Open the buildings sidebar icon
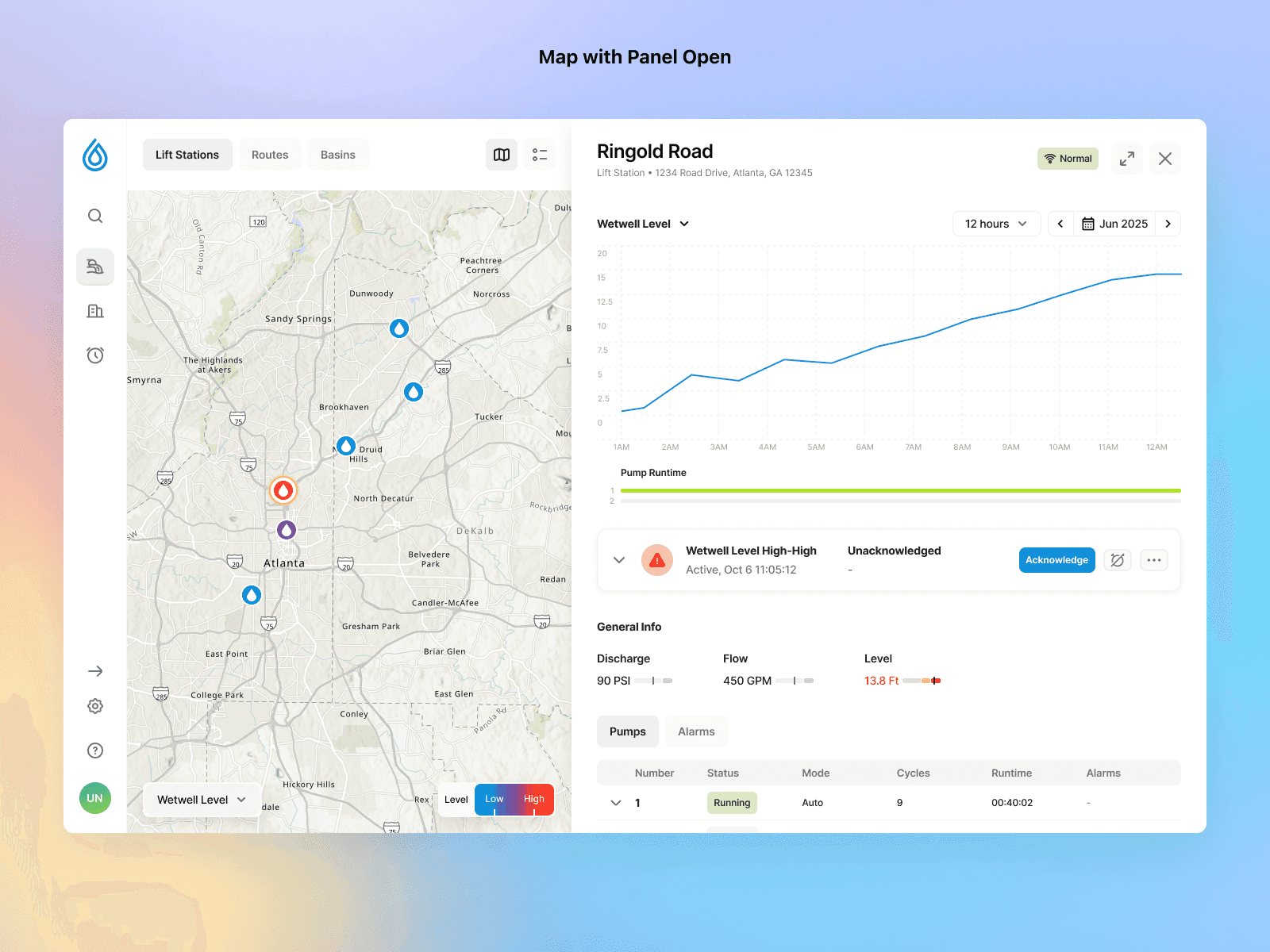Viewport: 1270px width, 952px height. [x=95, y=311]
